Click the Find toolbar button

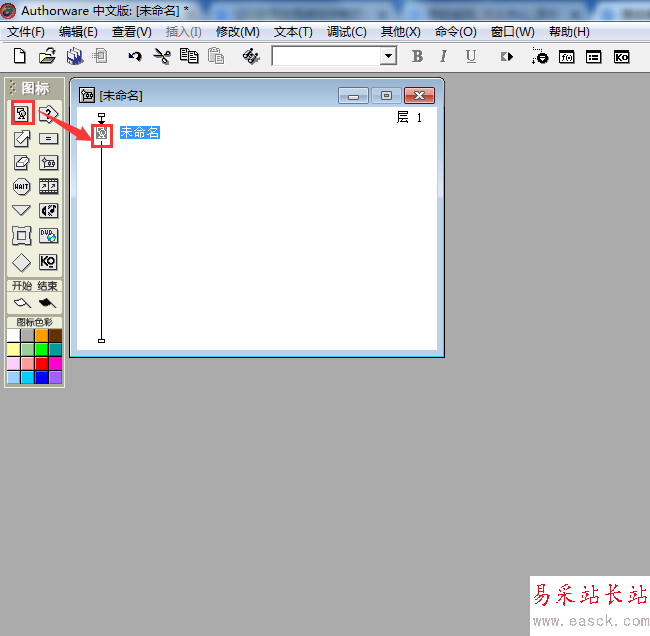251,56
